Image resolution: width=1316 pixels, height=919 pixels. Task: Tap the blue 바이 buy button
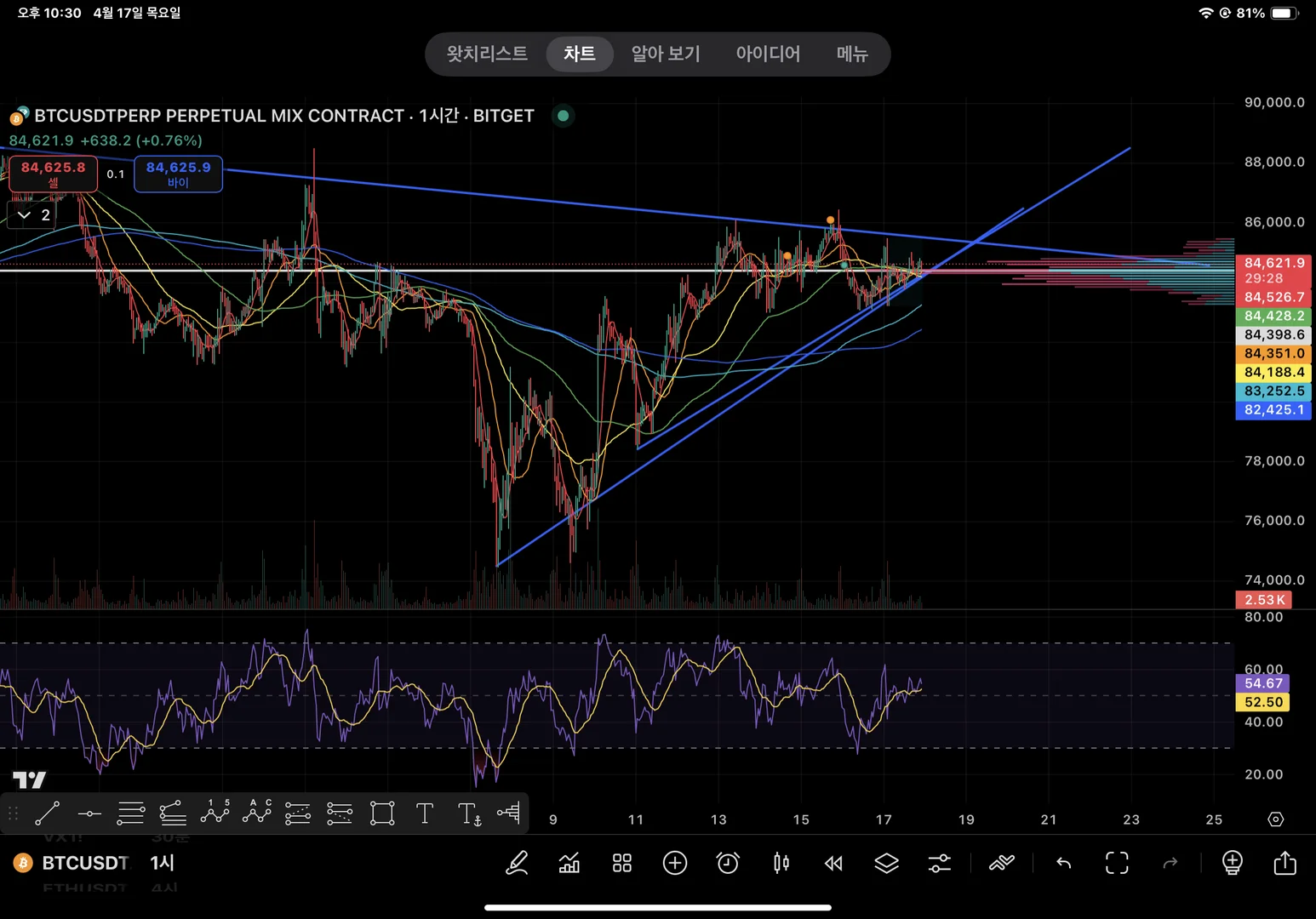pyautogui.click(x=178, y=174)
